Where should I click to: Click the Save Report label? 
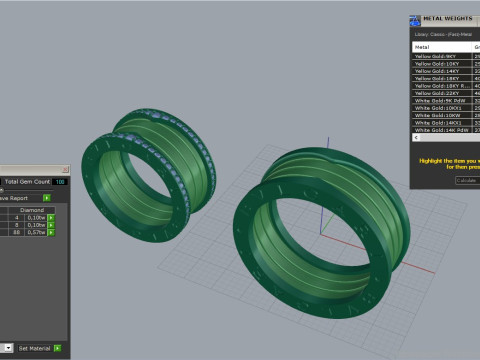(14, 198)
